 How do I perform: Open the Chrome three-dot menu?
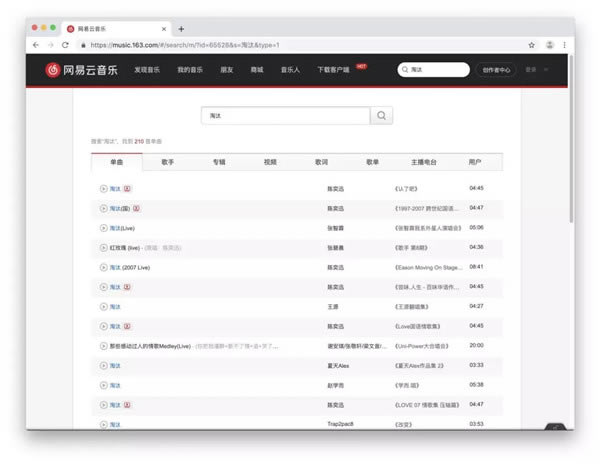pyautogui.click(x=565, y=45)
